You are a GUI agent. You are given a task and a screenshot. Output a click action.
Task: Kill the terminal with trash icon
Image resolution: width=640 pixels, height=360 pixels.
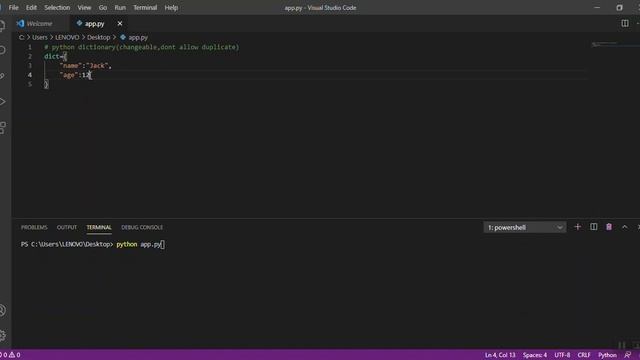pos(609,227)
